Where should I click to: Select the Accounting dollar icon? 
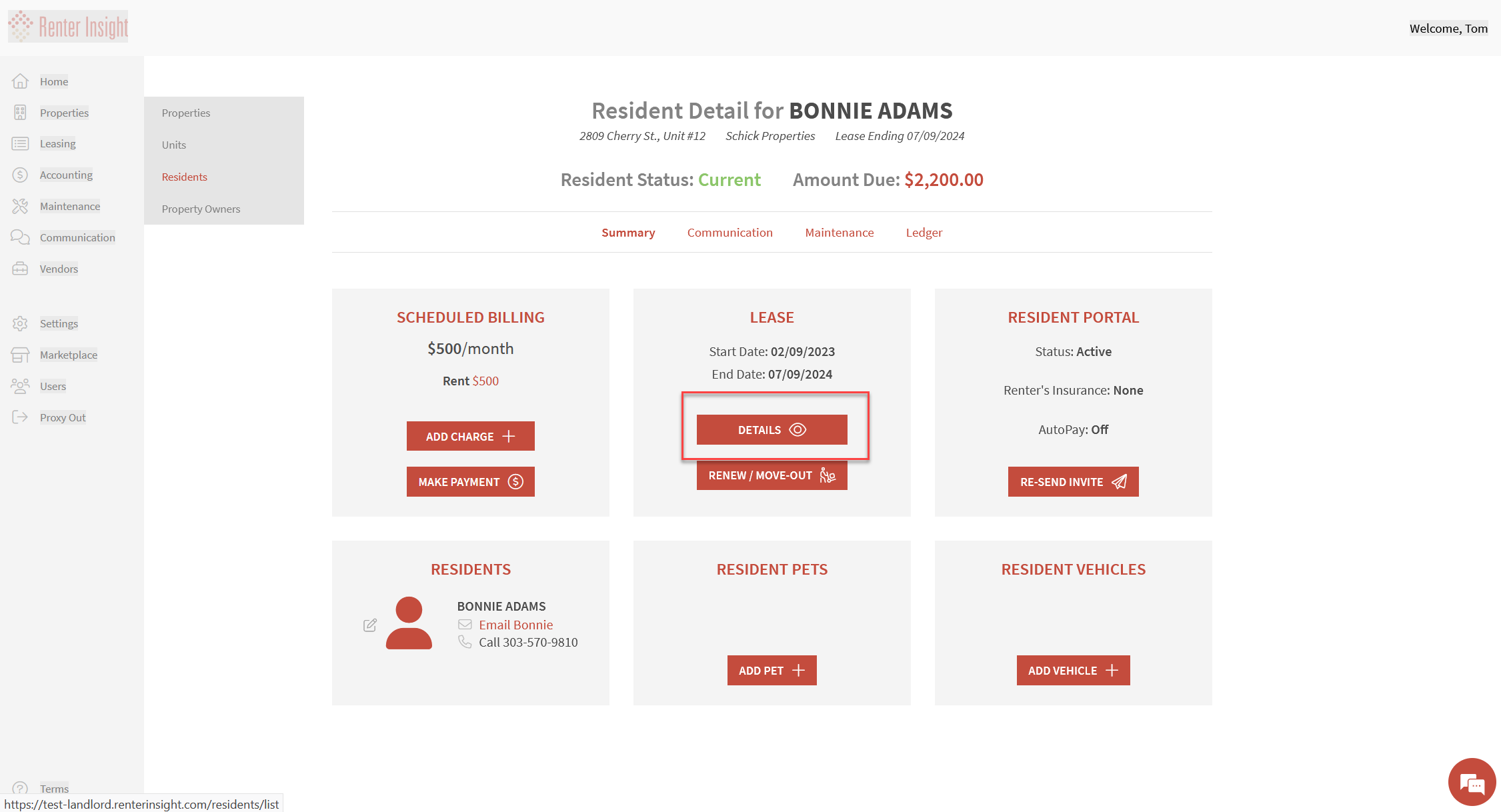coord(20,175)
